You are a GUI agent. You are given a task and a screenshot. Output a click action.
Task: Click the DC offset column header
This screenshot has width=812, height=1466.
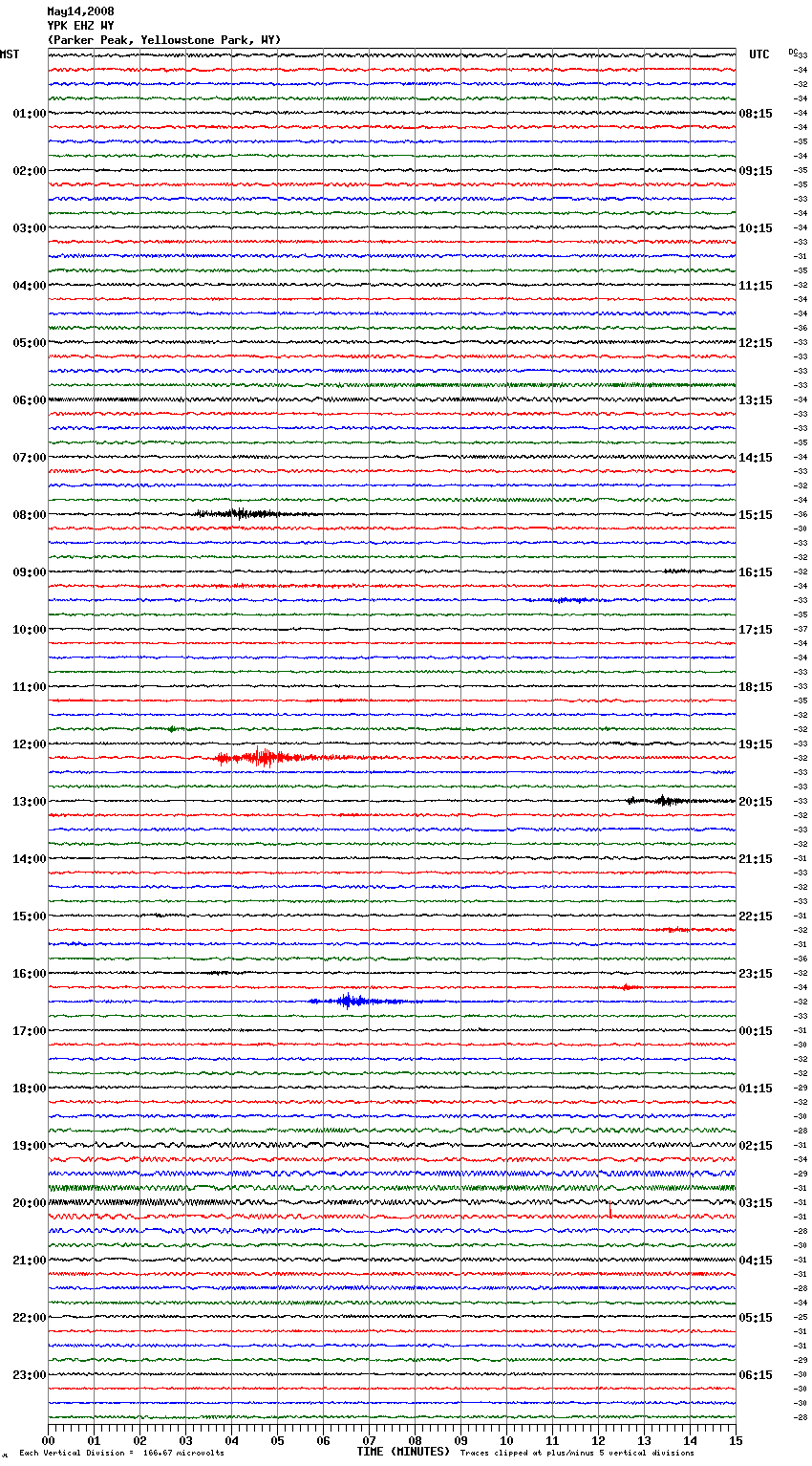click(793, 52)
